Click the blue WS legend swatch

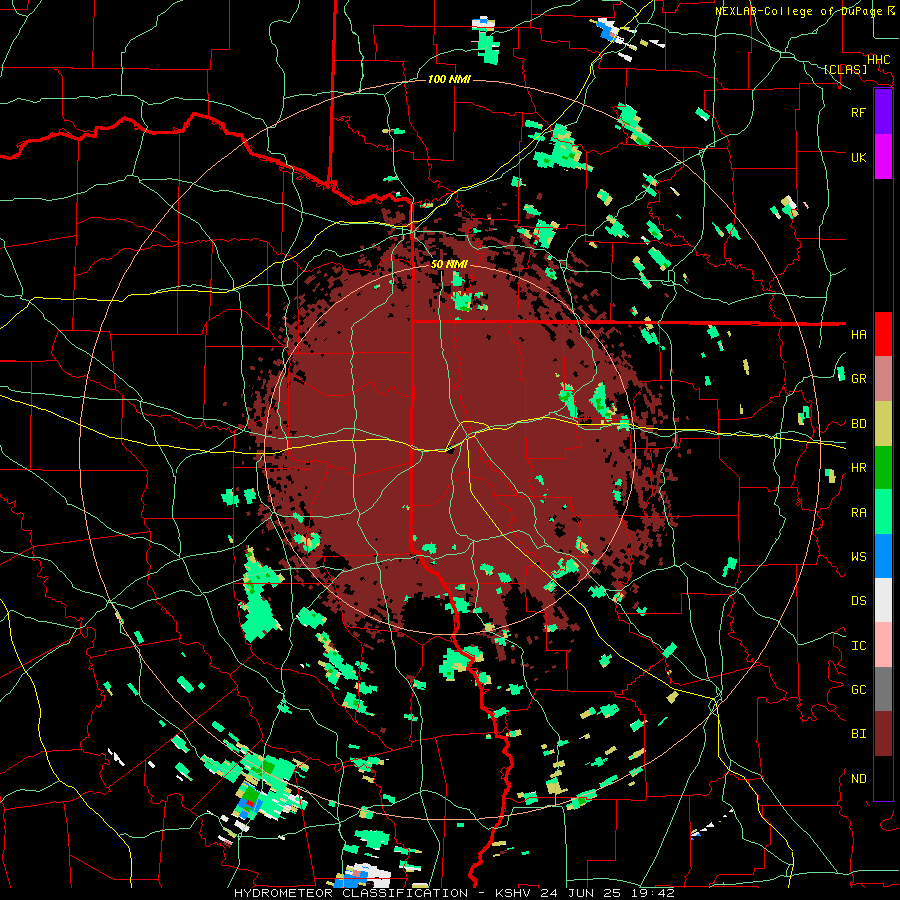pos(883,556)
